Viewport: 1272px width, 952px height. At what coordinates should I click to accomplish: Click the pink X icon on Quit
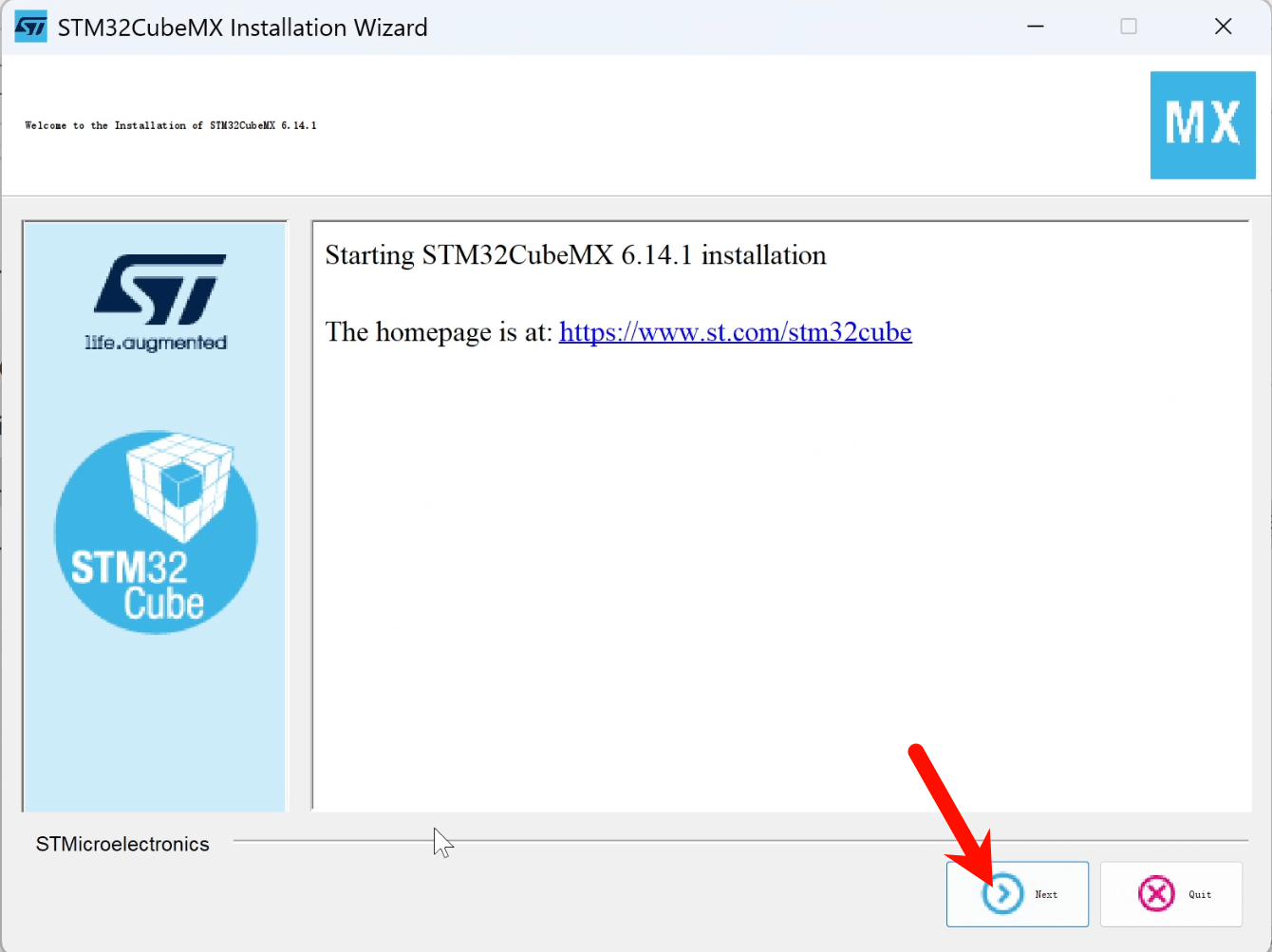[1156, 894]
